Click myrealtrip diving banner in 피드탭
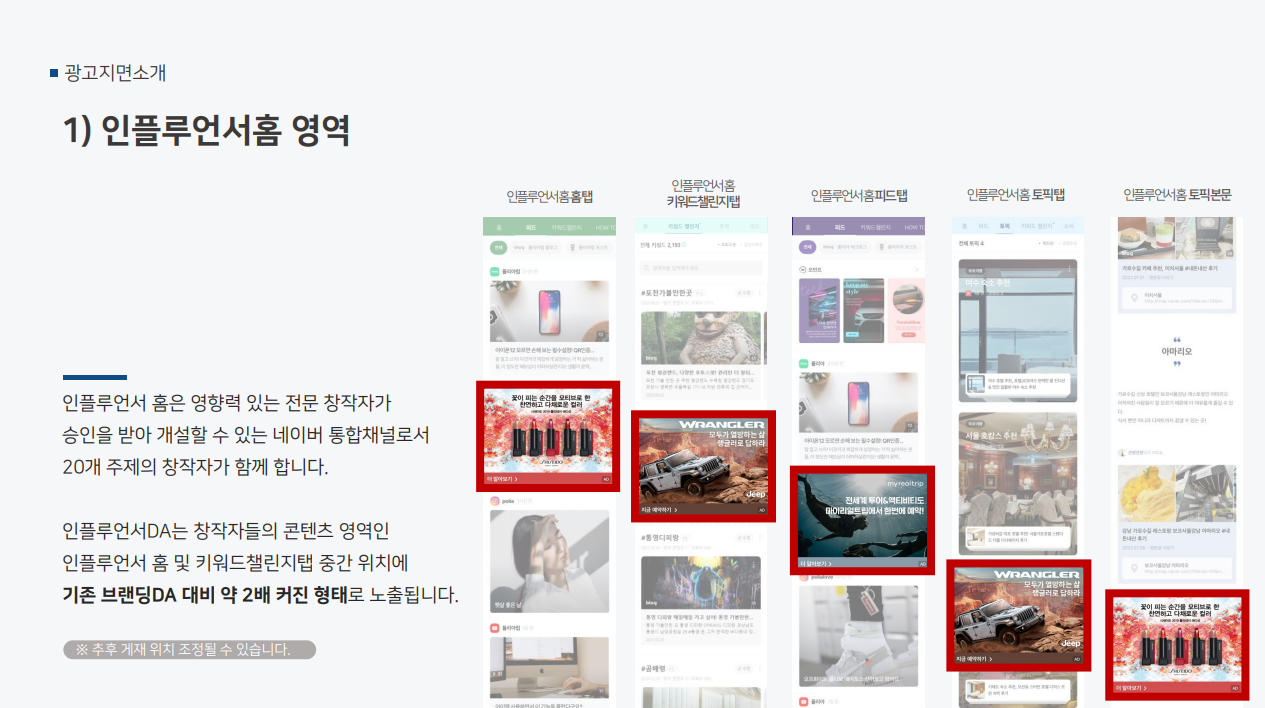 tap(862, 520)
